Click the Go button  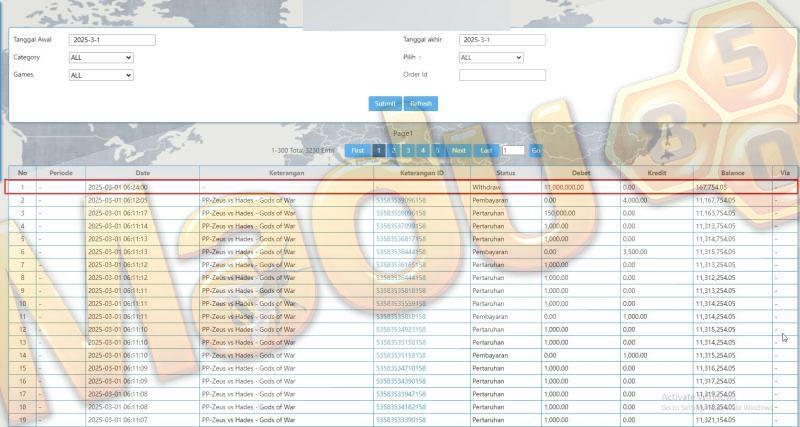click(x=536, y=150)
